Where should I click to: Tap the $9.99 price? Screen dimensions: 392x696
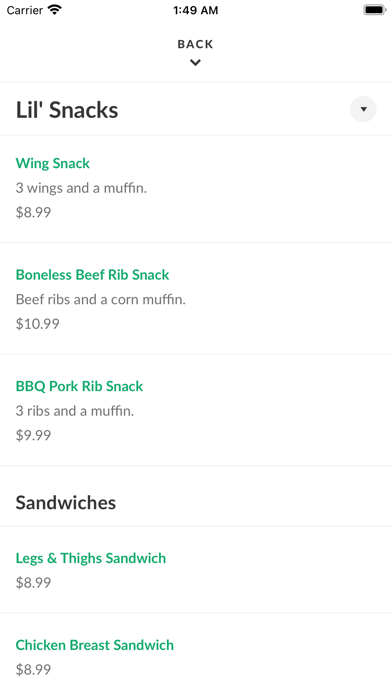click(33, 435)
